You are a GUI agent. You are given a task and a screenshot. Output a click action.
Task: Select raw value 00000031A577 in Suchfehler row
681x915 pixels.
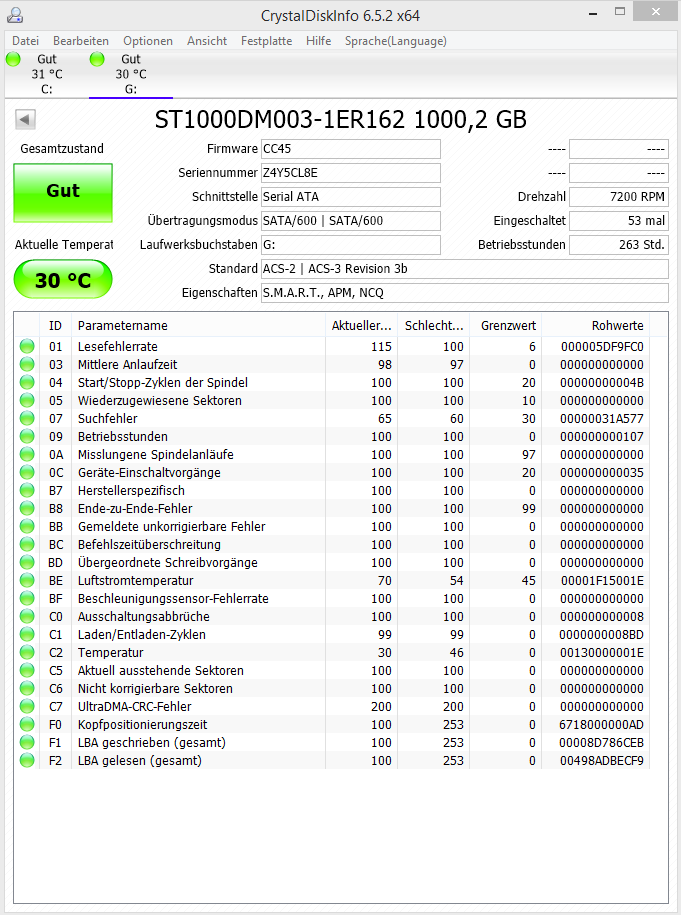602,418
